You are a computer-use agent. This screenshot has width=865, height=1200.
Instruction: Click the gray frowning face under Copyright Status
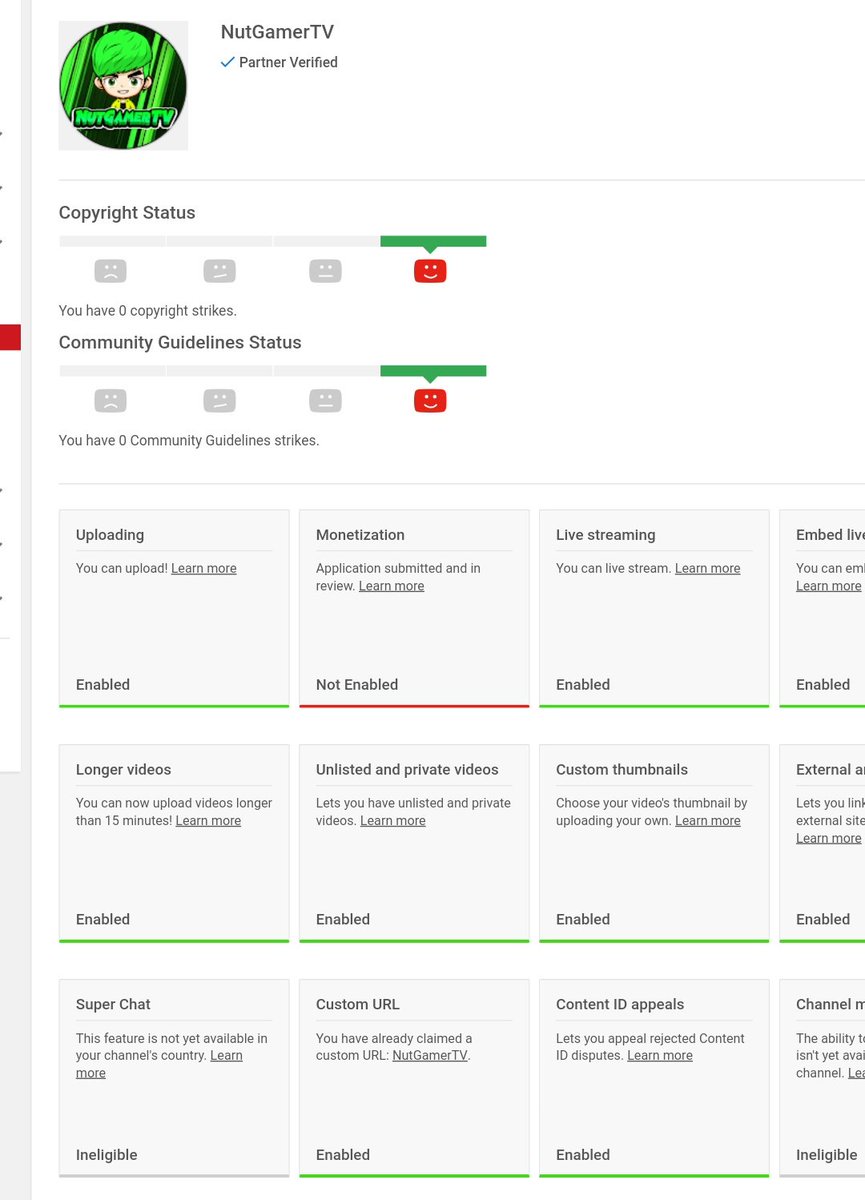(x=111, y=271)
